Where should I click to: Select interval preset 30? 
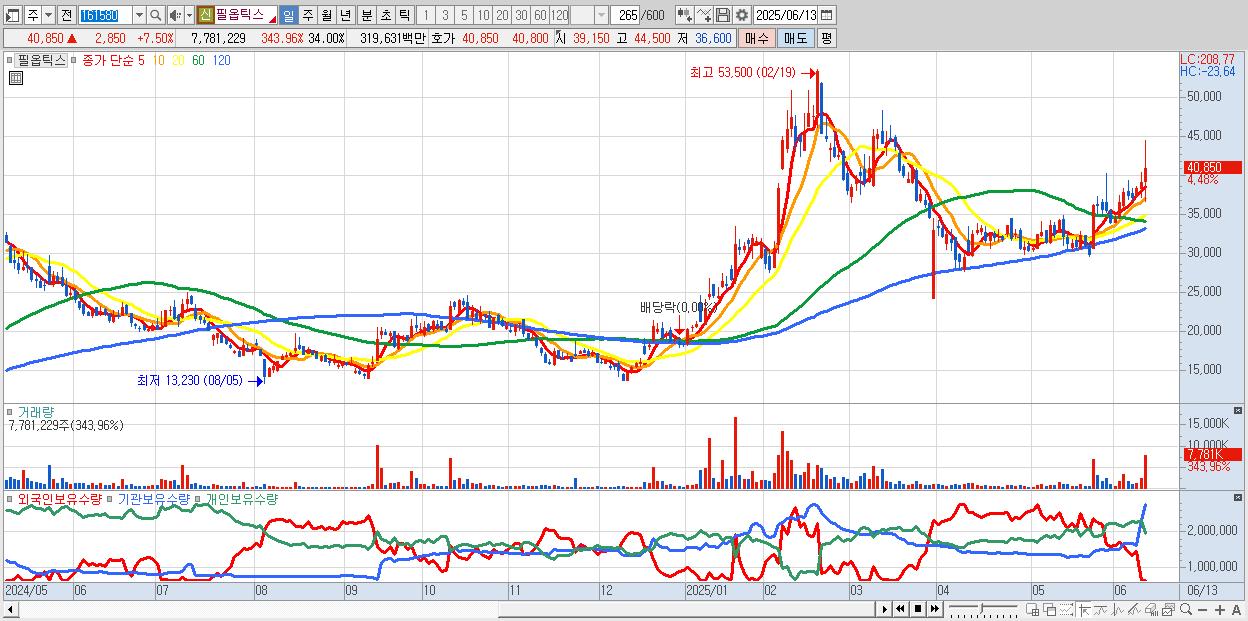point(521,15)
